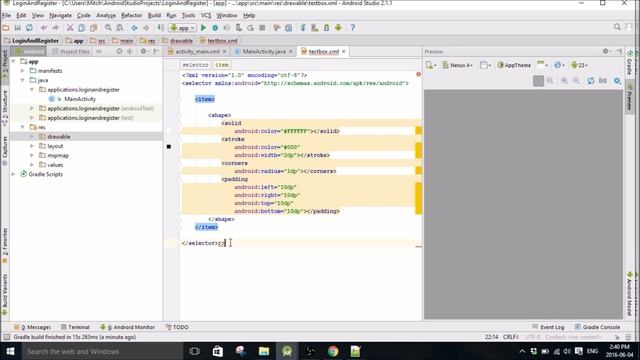640x360 pixels.
Task: Open File Explorer from the taskbar
Action: click(264, 351)
